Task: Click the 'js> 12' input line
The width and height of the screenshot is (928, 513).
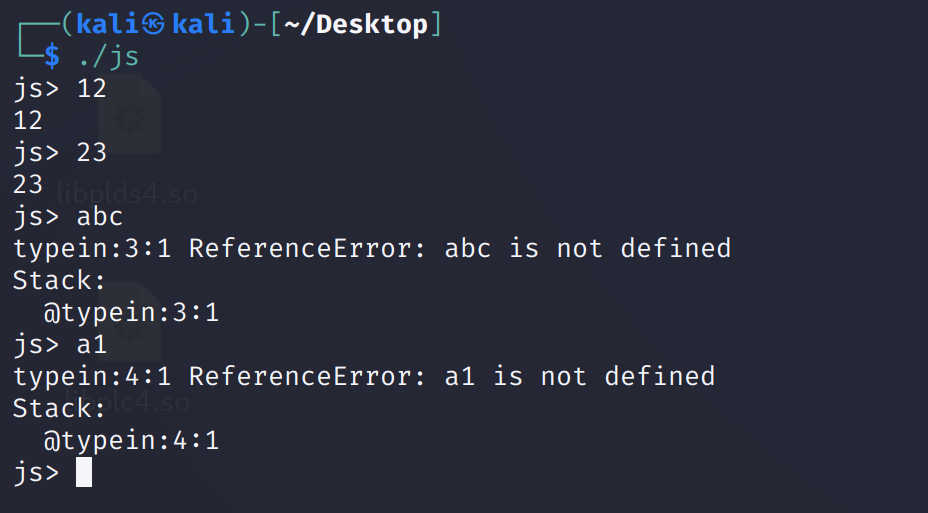Action: click(60, 88)
